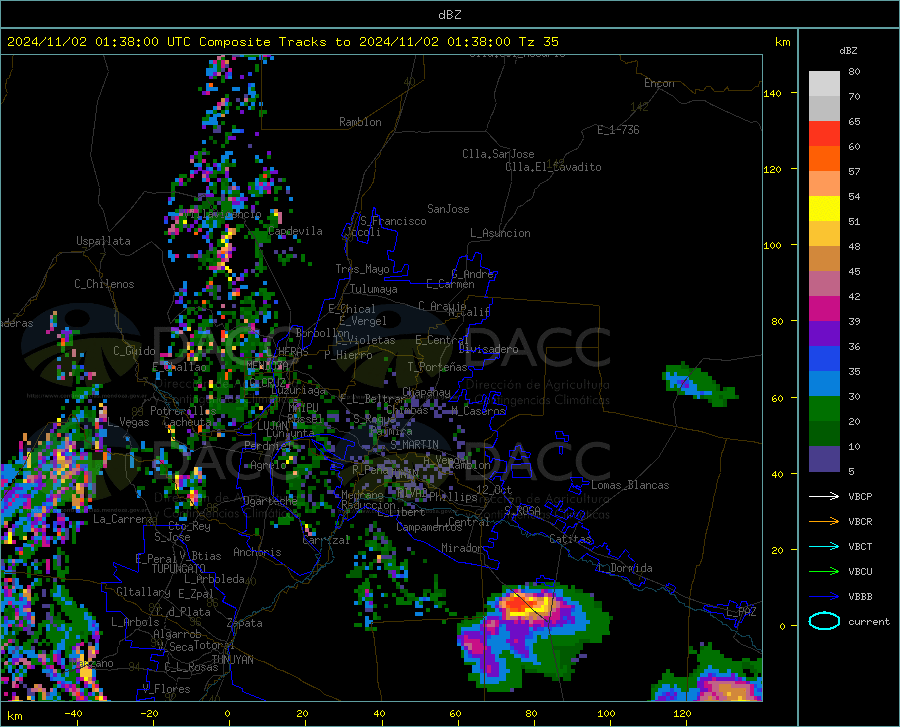Image resolution: width=900 pixels, height=727 pixels.
Task: Click the white VBCP arrow in legend
Action: pyautogui.click(x=824, y=496)
